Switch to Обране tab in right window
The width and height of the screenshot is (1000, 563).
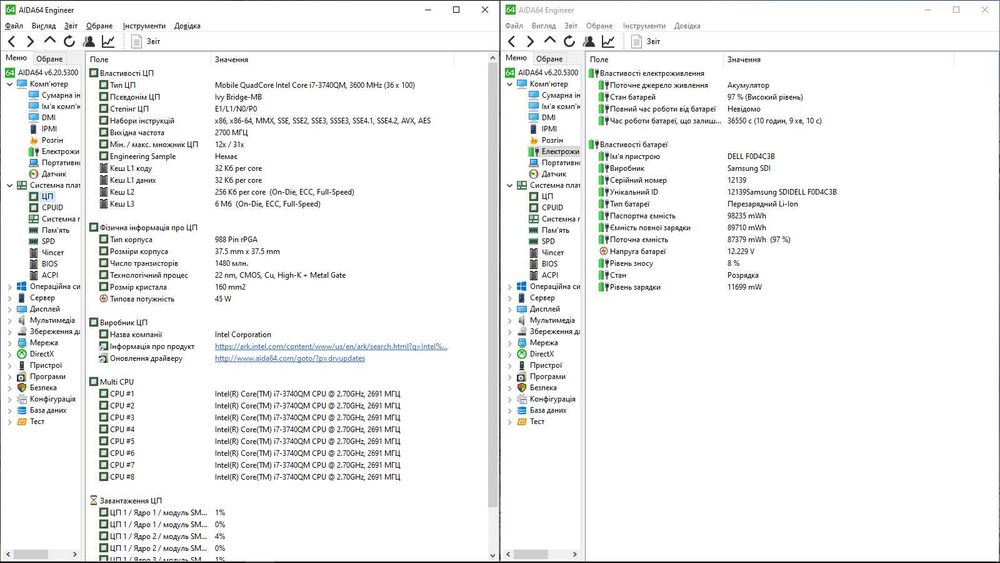(x=549, y=59)
